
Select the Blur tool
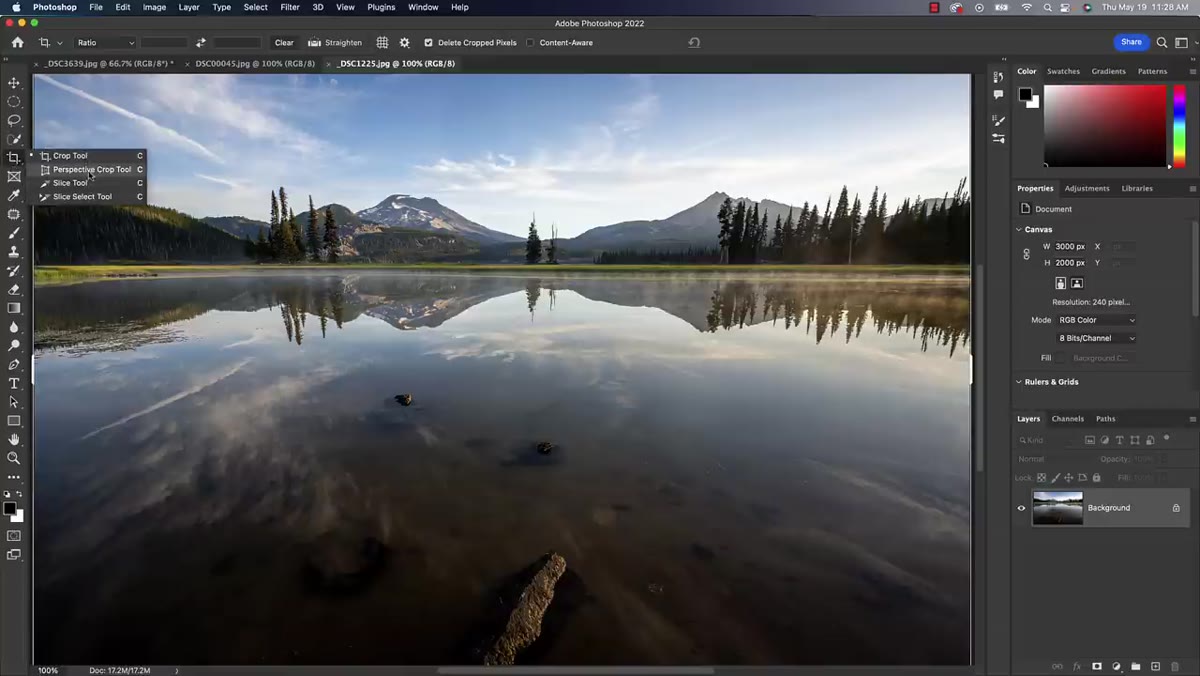[14, 327]
